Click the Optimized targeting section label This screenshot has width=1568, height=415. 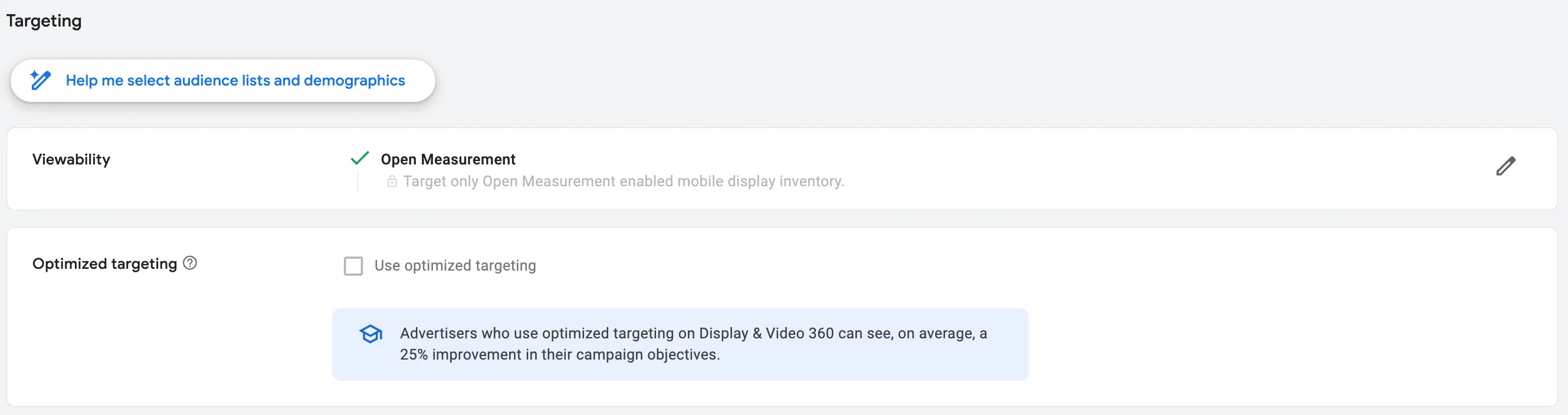pyautogui.click(x=104, y=264)
